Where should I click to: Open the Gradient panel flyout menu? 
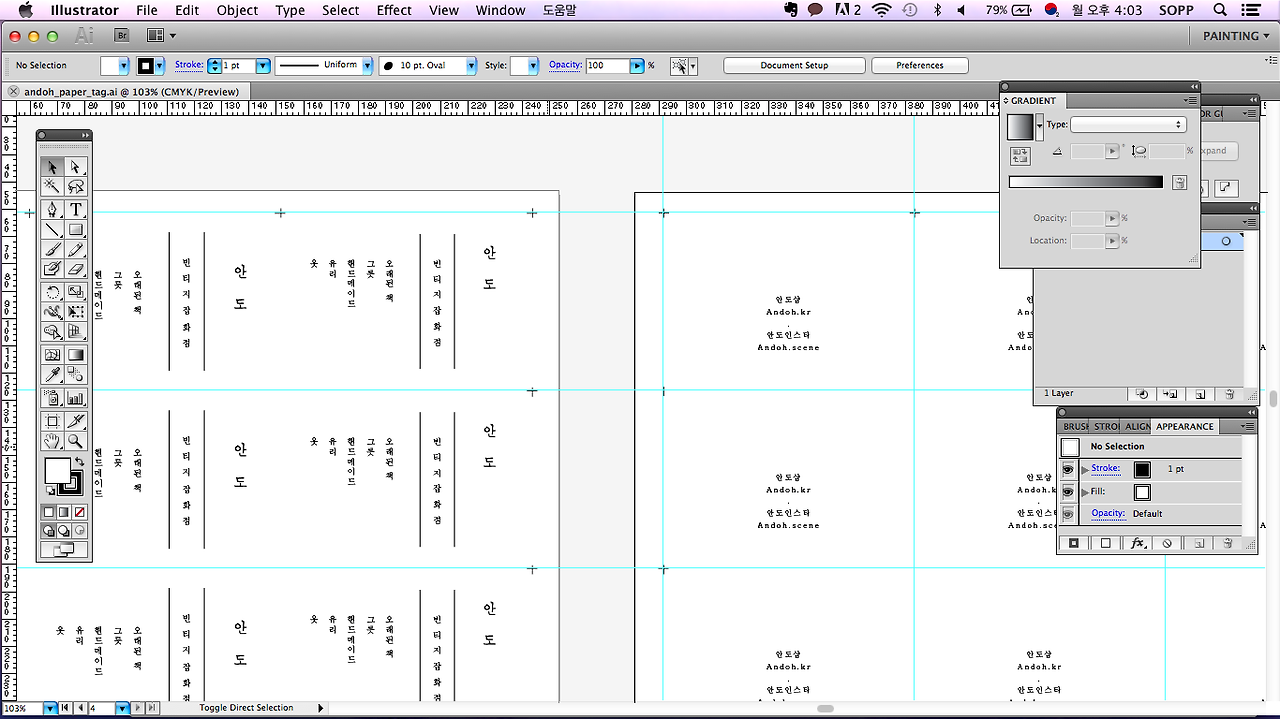pyautogui.click(x=1191, y=100)
